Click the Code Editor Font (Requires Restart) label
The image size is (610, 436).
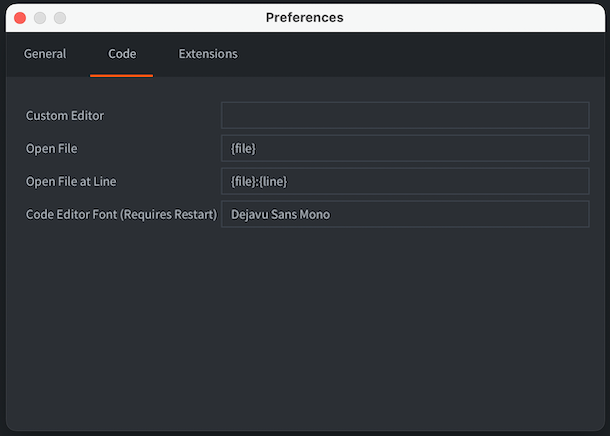(121, 214)
